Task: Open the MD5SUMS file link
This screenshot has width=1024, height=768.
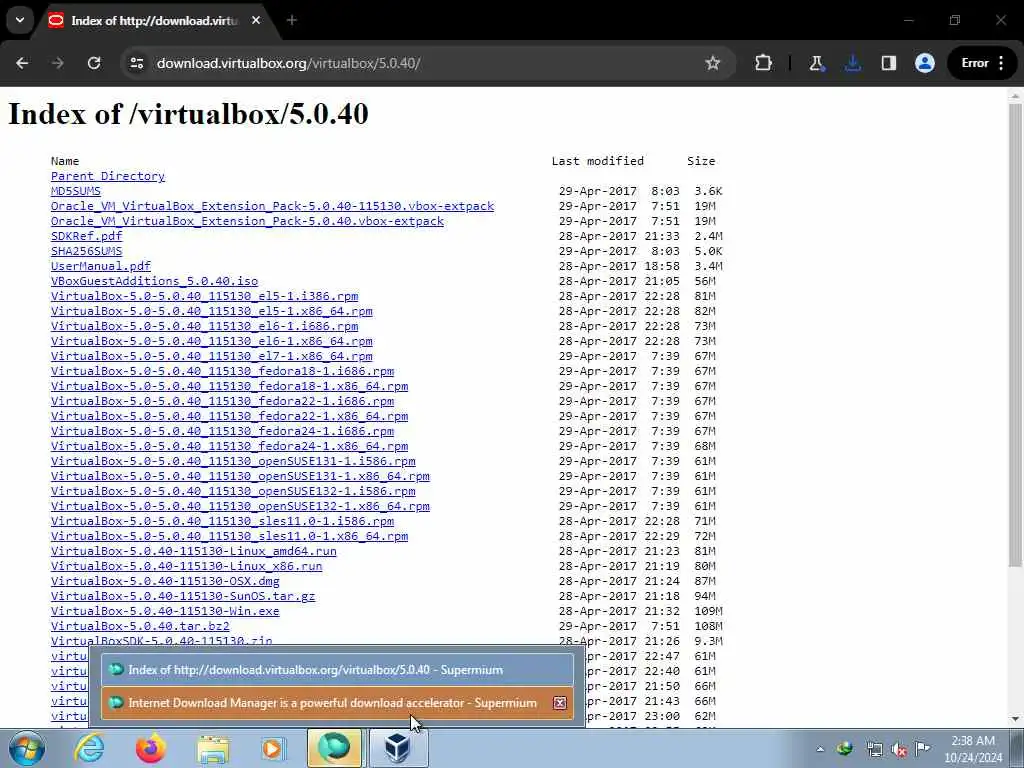Action: (x=76, y=191)
